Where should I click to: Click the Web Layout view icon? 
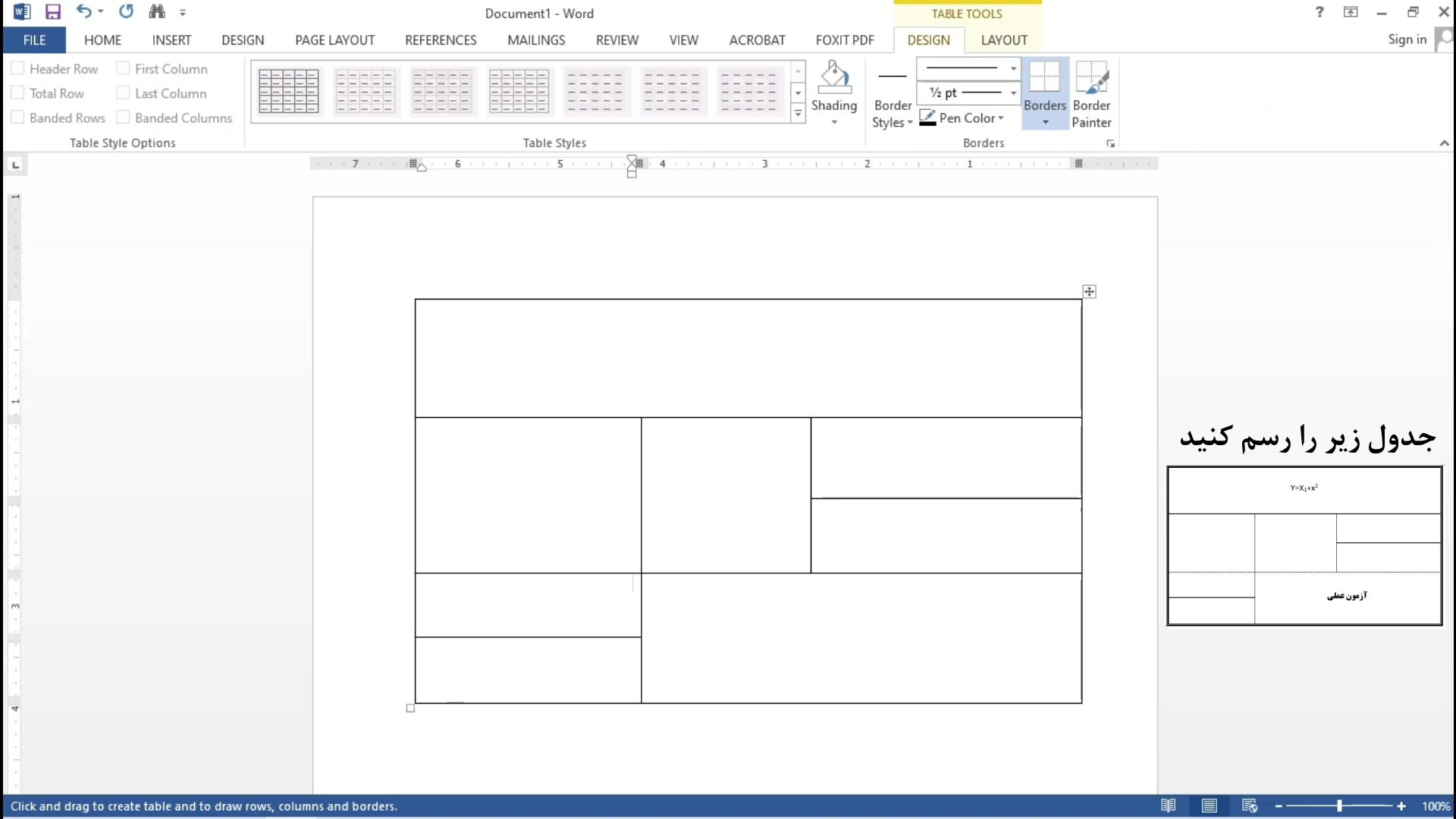point(1250,806)
